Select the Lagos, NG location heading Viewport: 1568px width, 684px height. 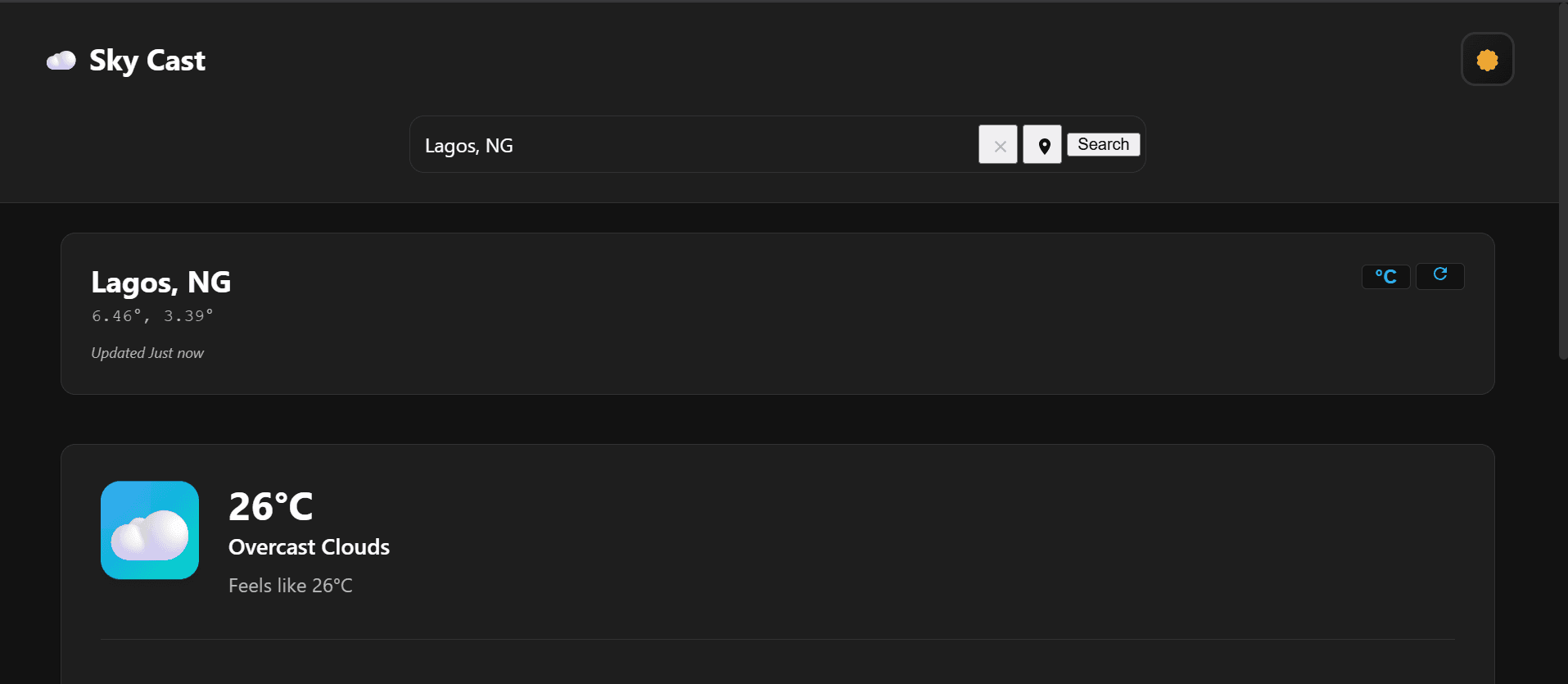point(161,283)
